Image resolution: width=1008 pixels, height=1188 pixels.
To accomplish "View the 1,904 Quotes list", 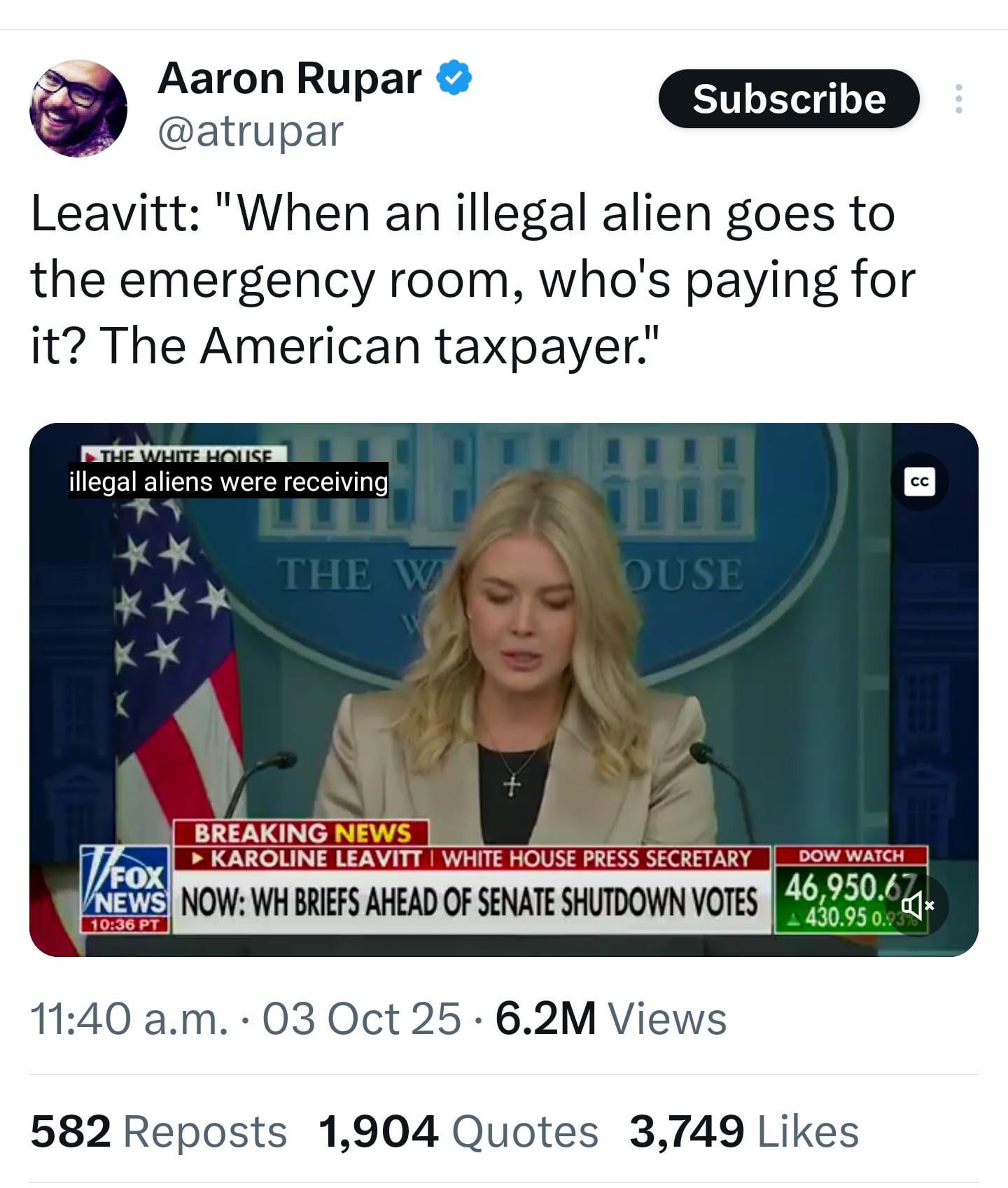I will tap(458, 1131).
